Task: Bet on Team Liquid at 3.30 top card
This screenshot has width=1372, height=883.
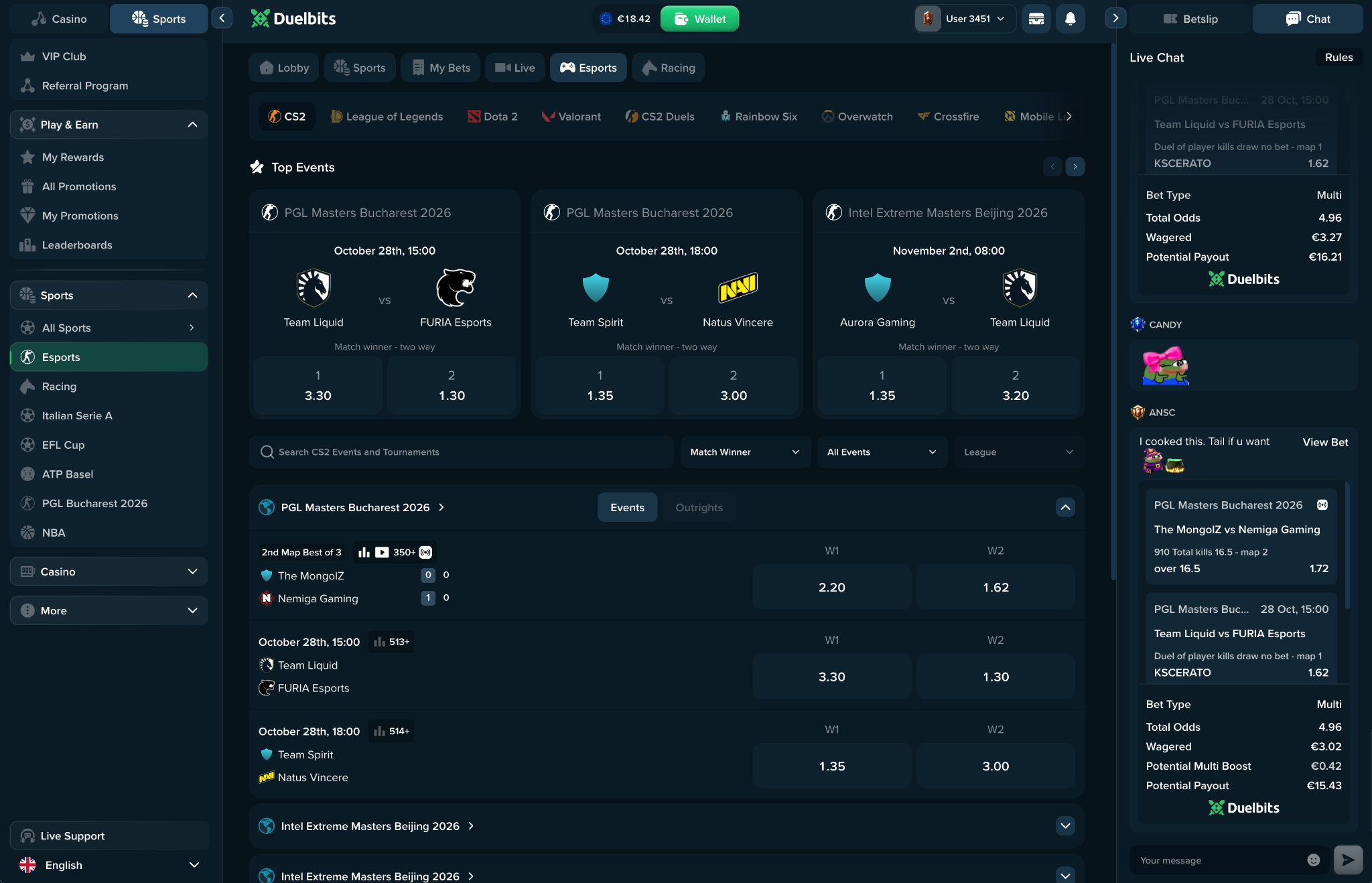Action: click(318, 386)
